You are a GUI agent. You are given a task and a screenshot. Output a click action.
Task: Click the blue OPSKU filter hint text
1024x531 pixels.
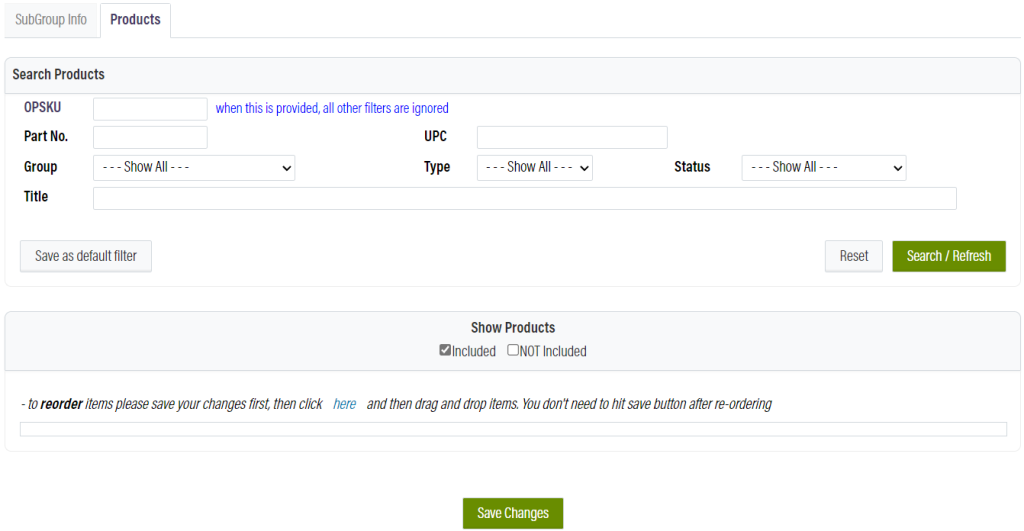[x=332, y=109]
